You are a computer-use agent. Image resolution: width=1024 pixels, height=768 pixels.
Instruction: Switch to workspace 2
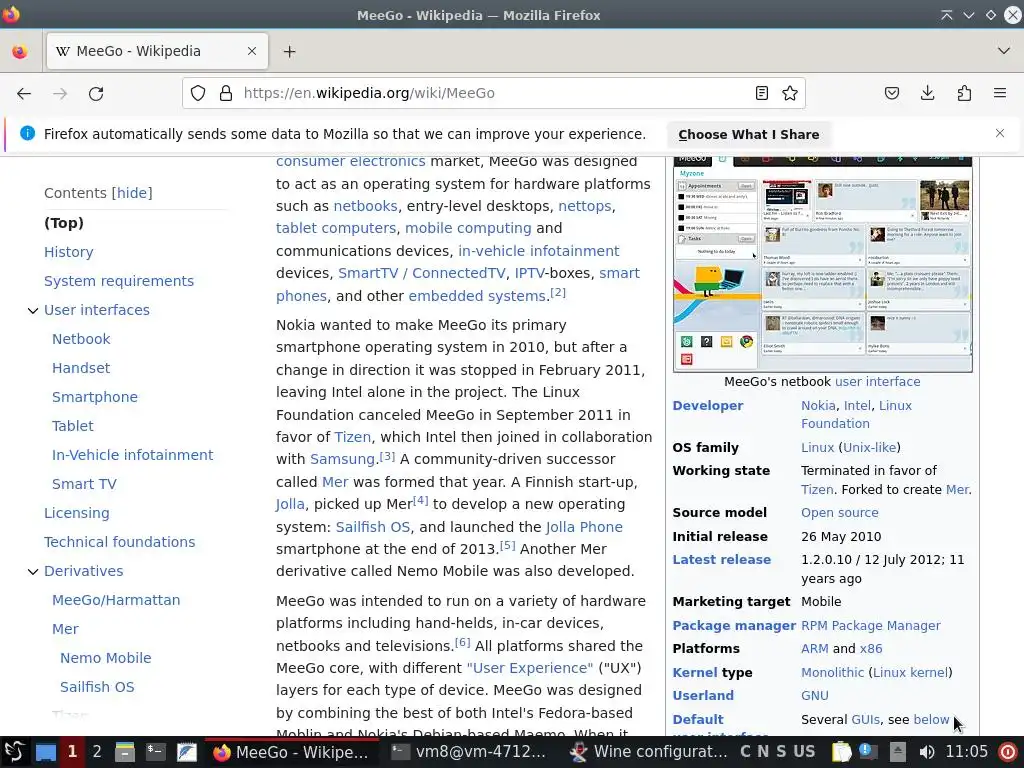[x=97, y=752]
